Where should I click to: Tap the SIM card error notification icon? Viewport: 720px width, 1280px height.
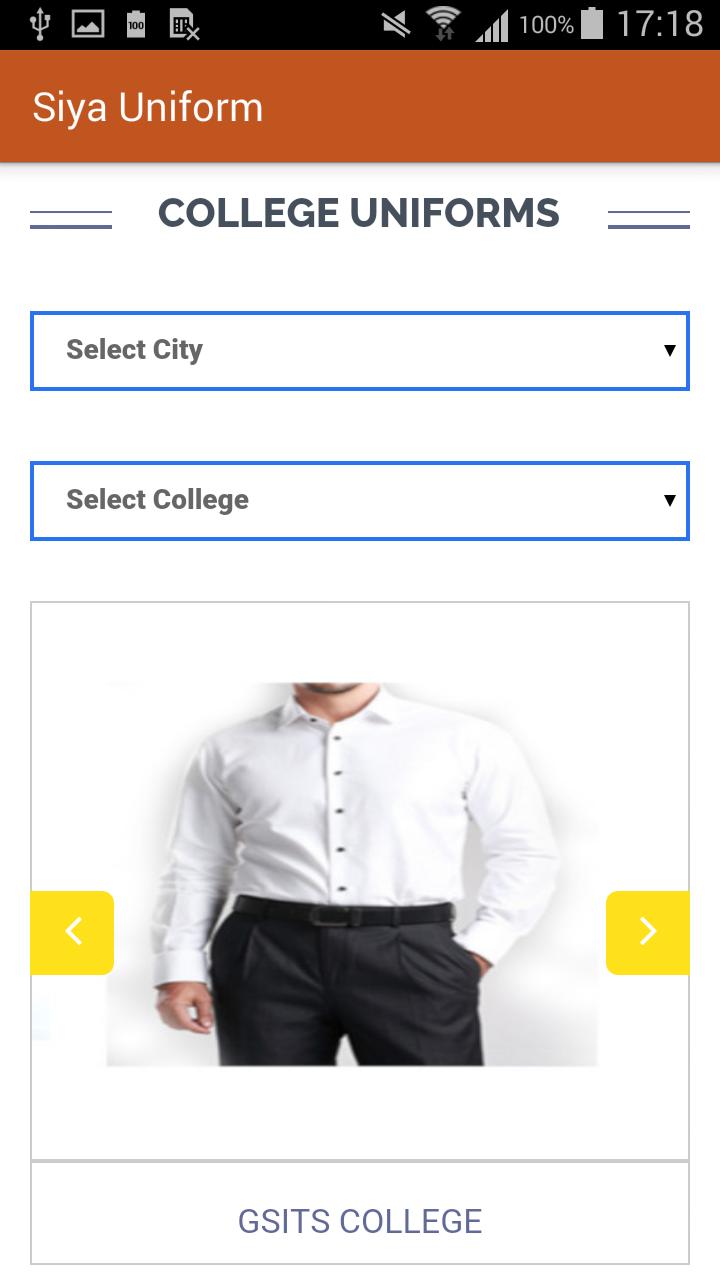tap(184, 24)
